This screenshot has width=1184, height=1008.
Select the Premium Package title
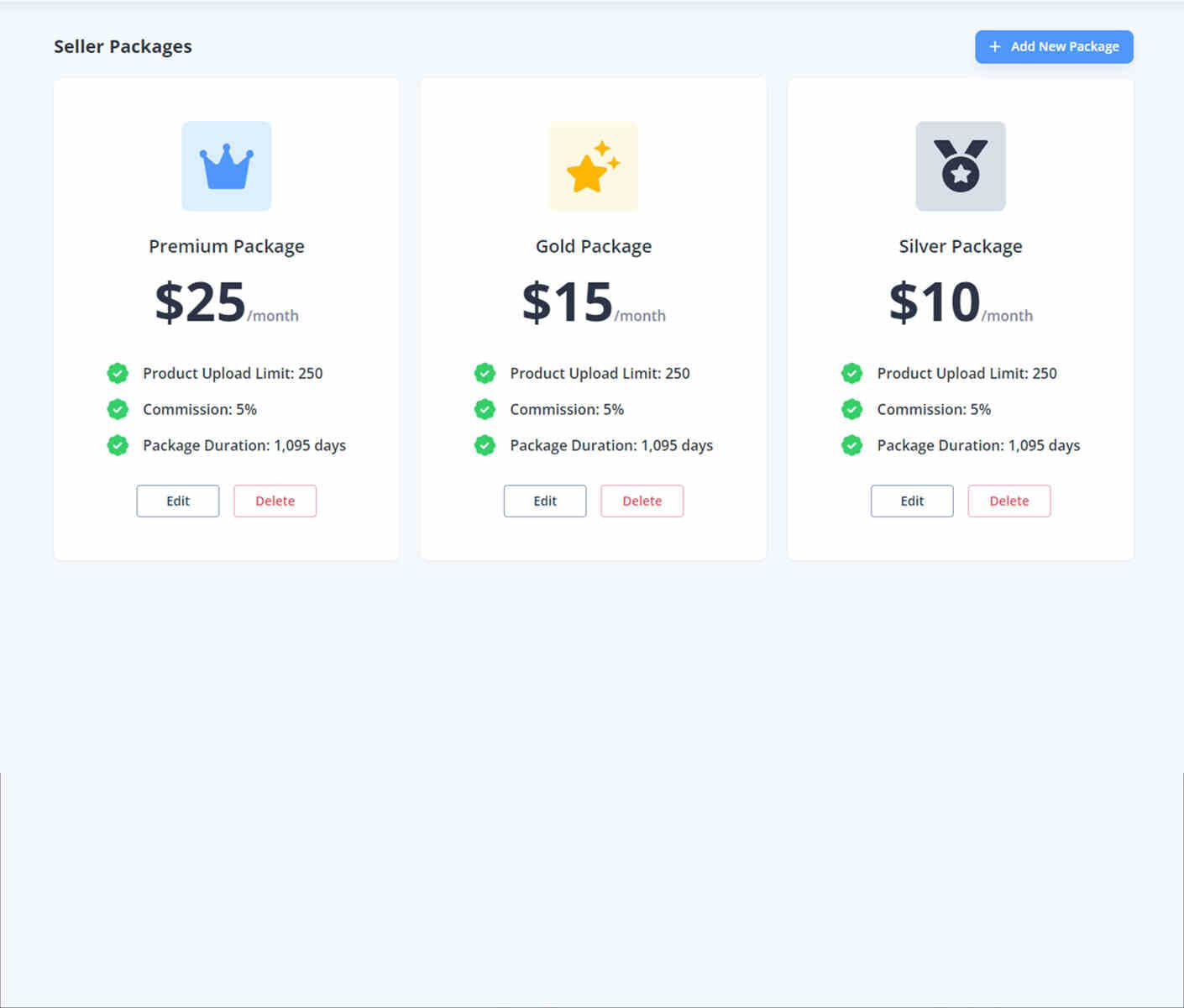226,245
